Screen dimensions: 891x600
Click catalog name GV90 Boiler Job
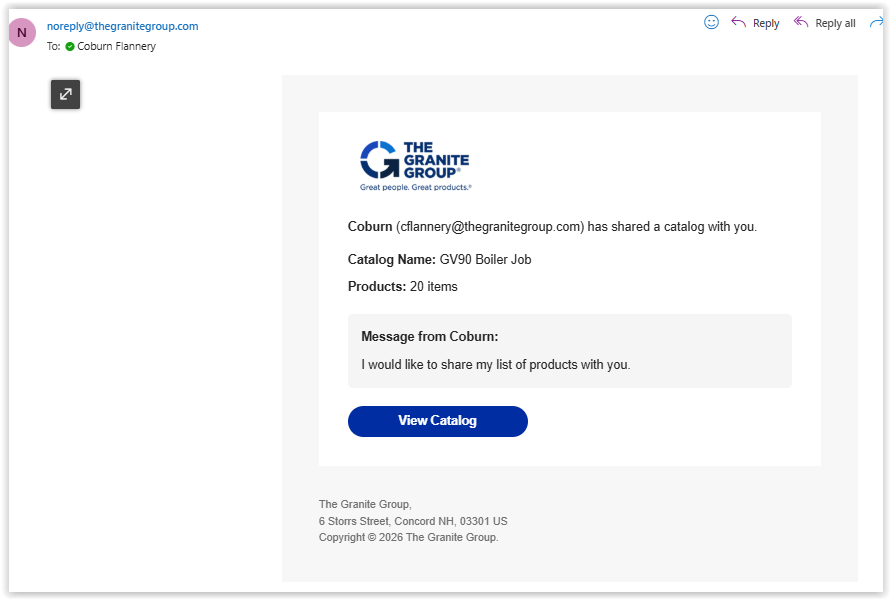tap(485, 260)
